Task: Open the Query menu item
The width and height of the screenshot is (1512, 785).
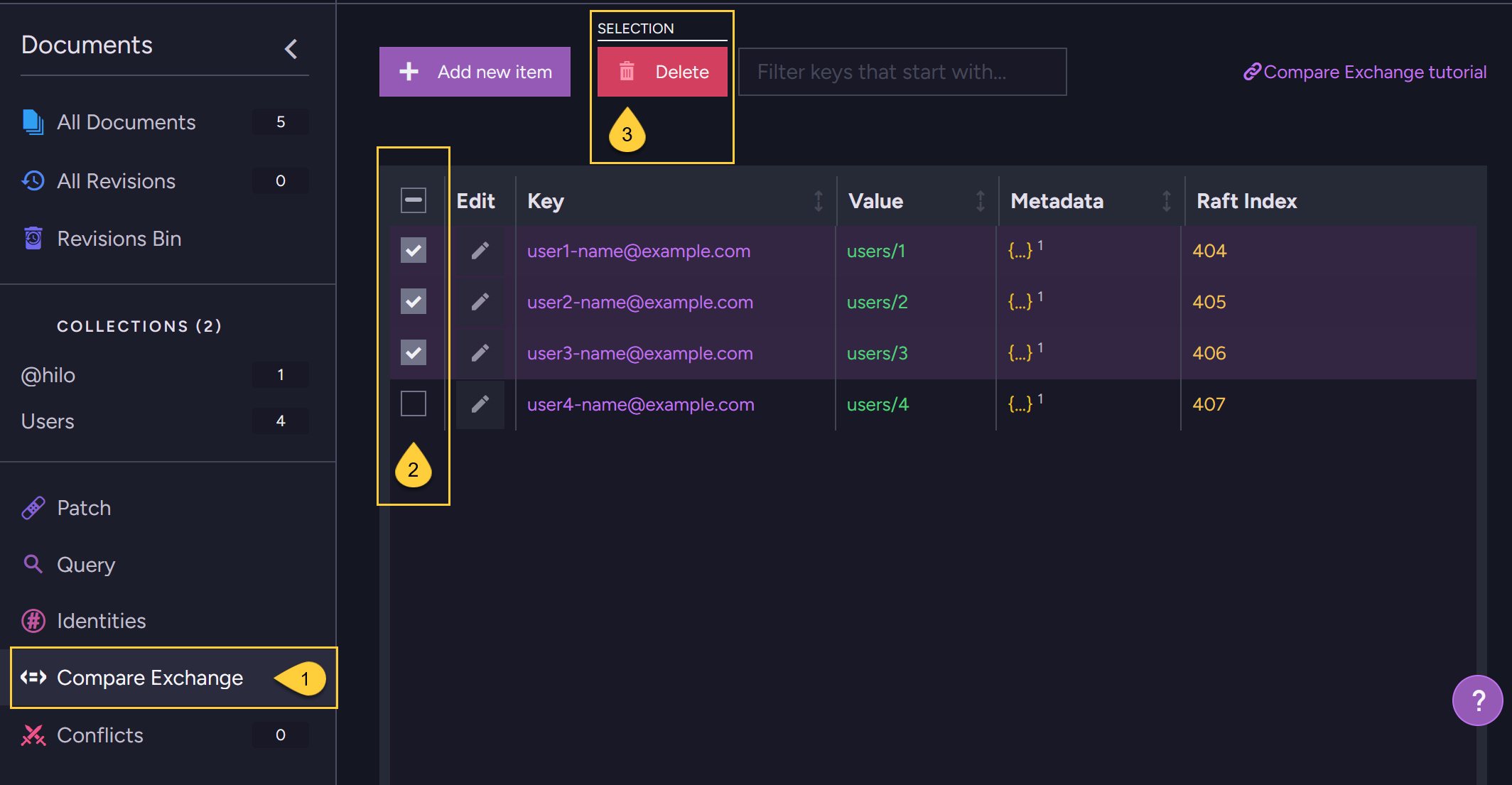Action: pos(86,565)
